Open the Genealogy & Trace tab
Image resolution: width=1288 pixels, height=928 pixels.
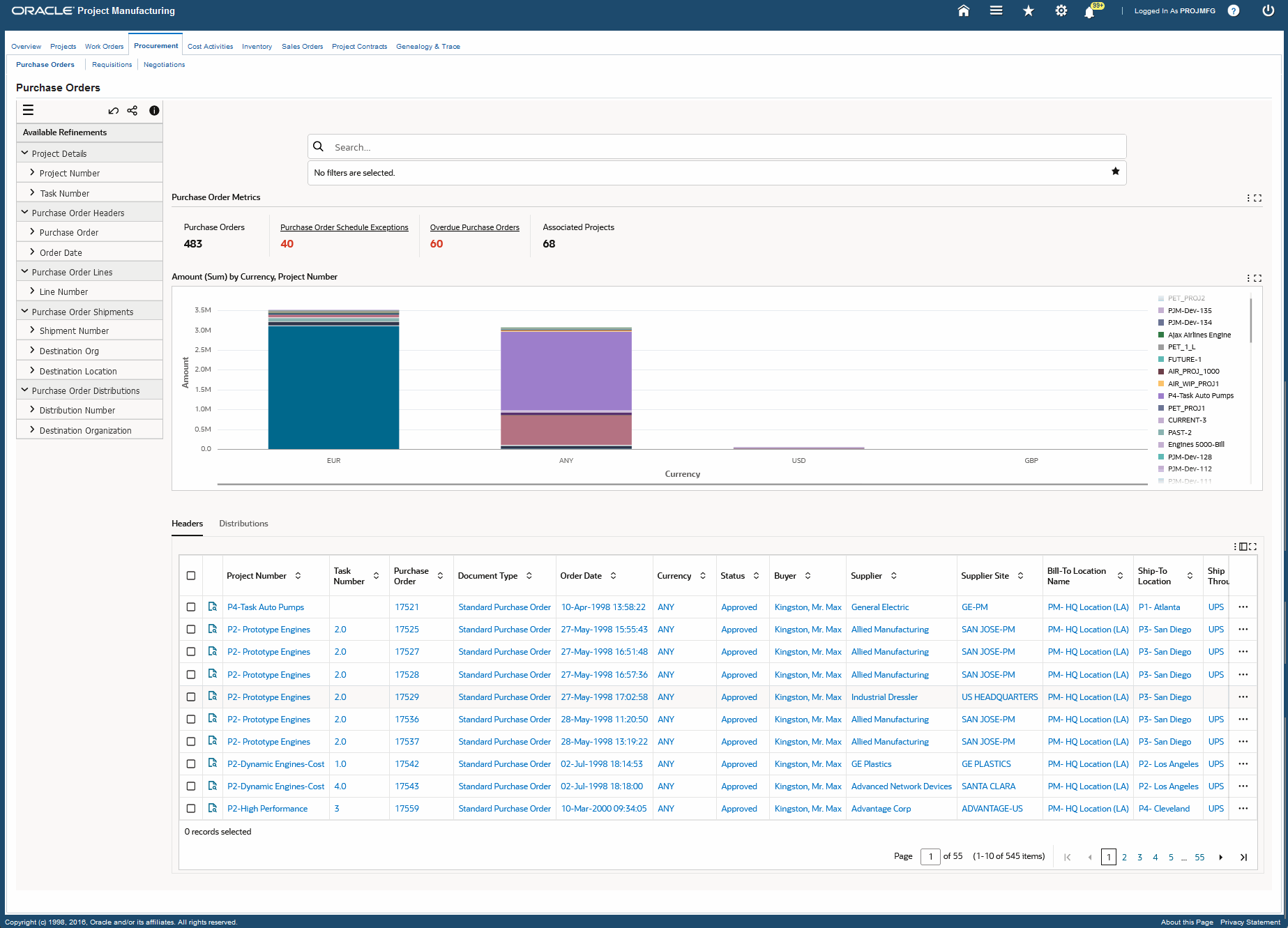point(428,46)
